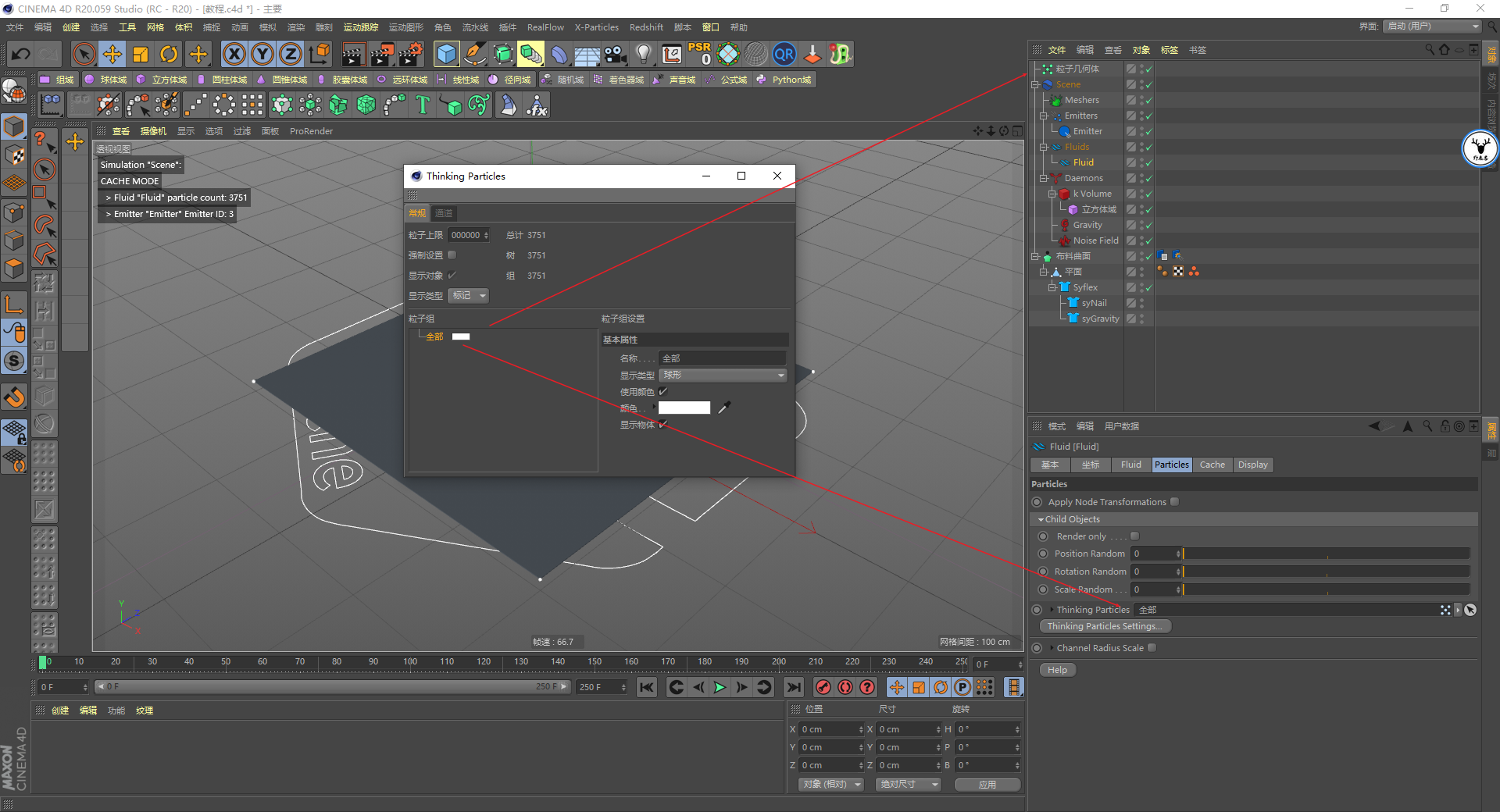Open the Redshift menu

coord(646,27)
